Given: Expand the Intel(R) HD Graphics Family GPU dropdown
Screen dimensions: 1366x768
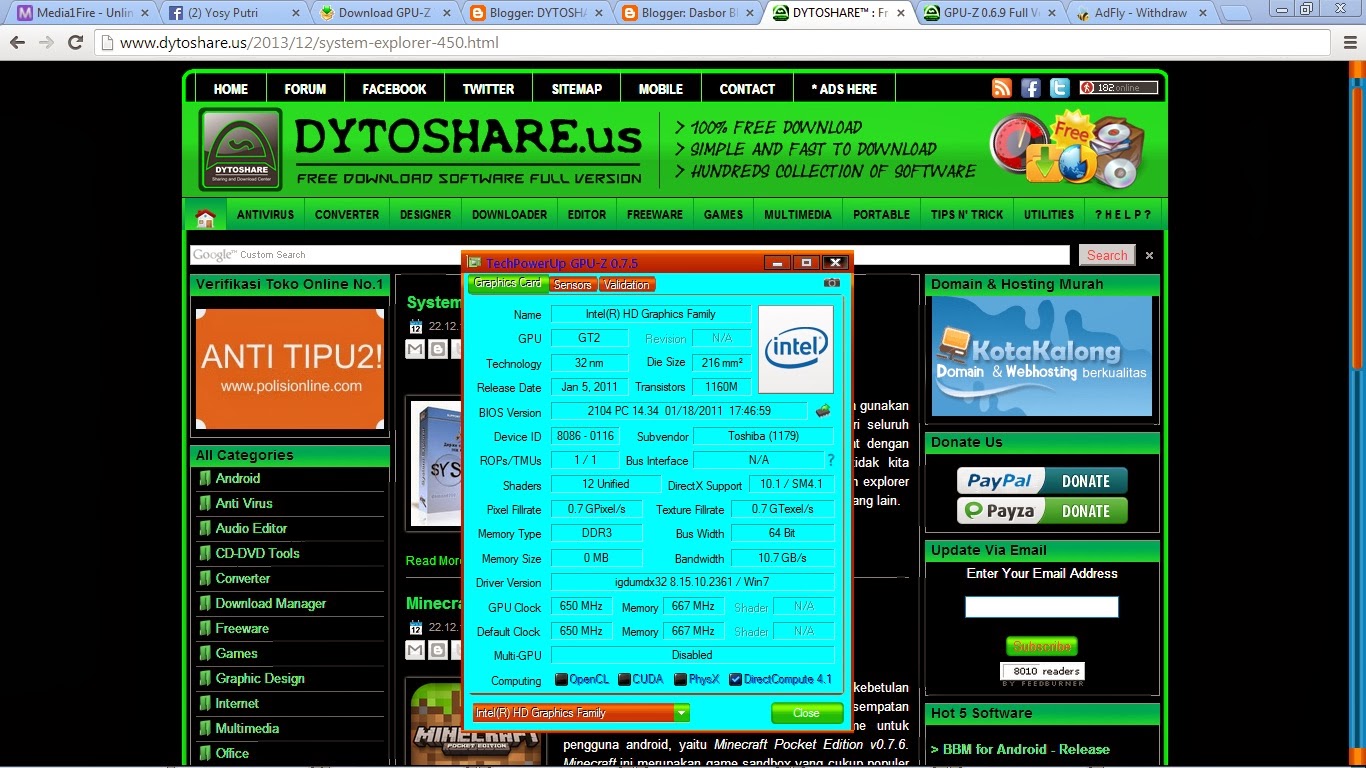Looking at the screenshot, I should pos(681,713).
